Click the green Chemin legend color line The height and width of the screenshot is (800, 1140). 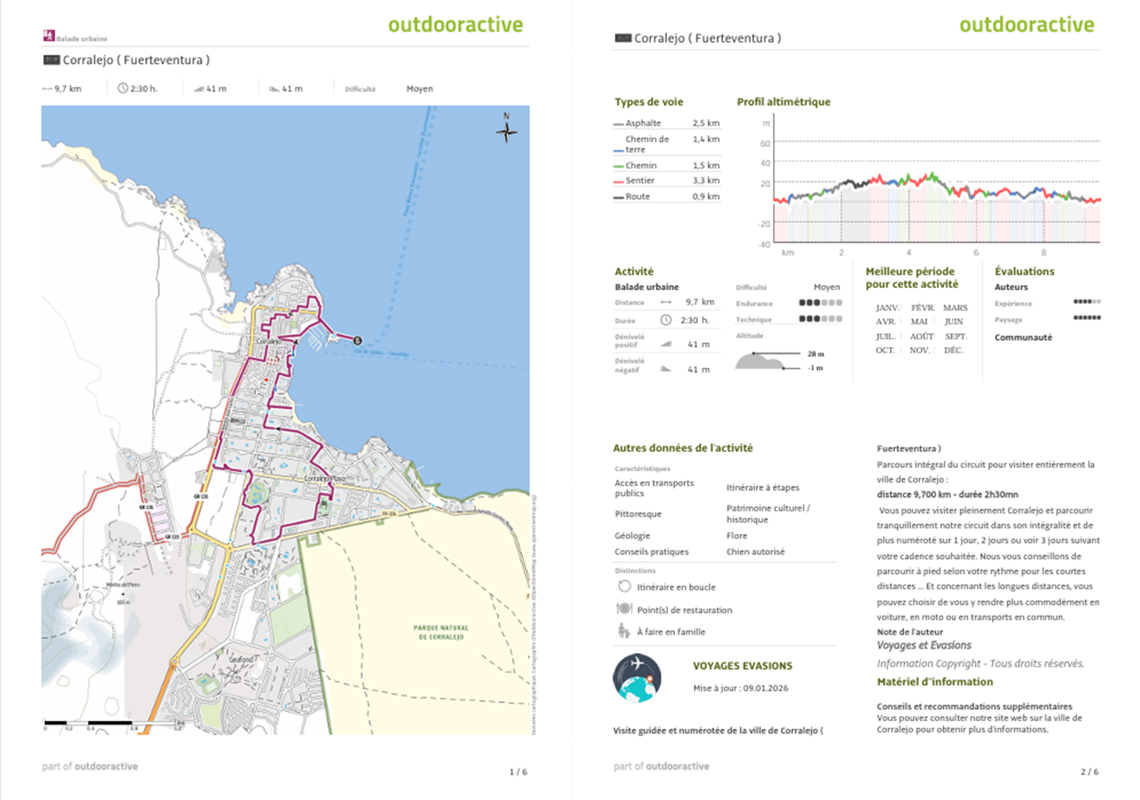tap(619, 166)
